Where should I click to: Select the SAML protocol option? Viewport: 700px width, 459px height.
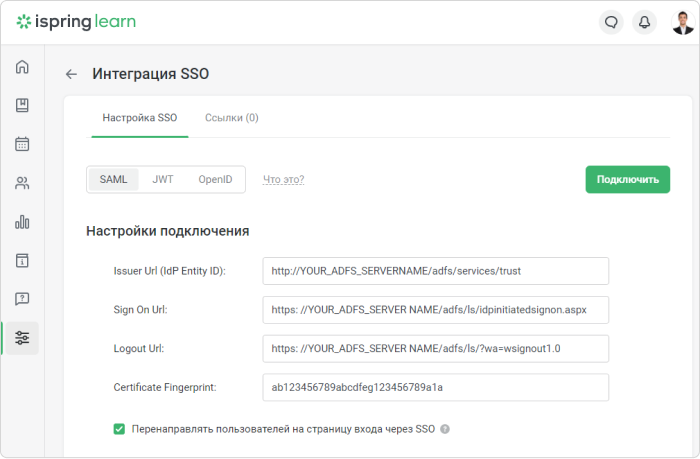(113, 179)
